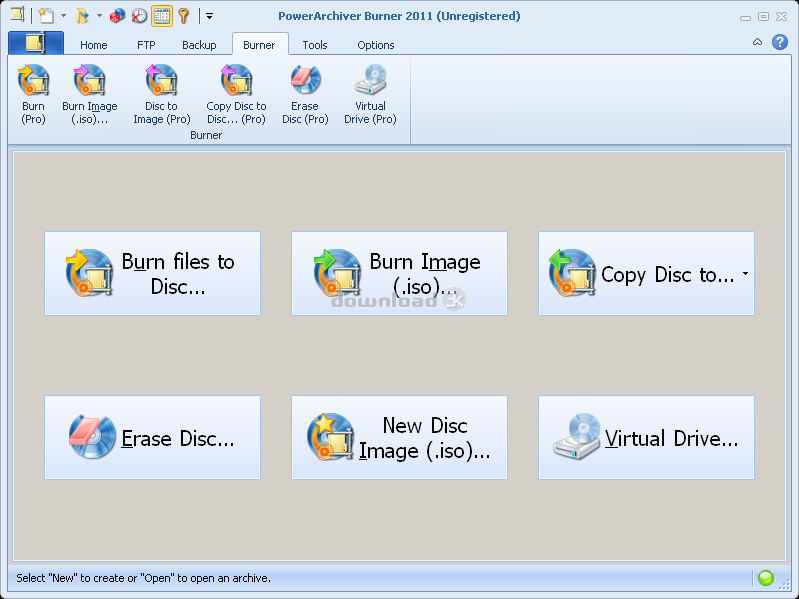799x599 pixels.
Task: Open the Backup tab
Action: pos(199,45)
